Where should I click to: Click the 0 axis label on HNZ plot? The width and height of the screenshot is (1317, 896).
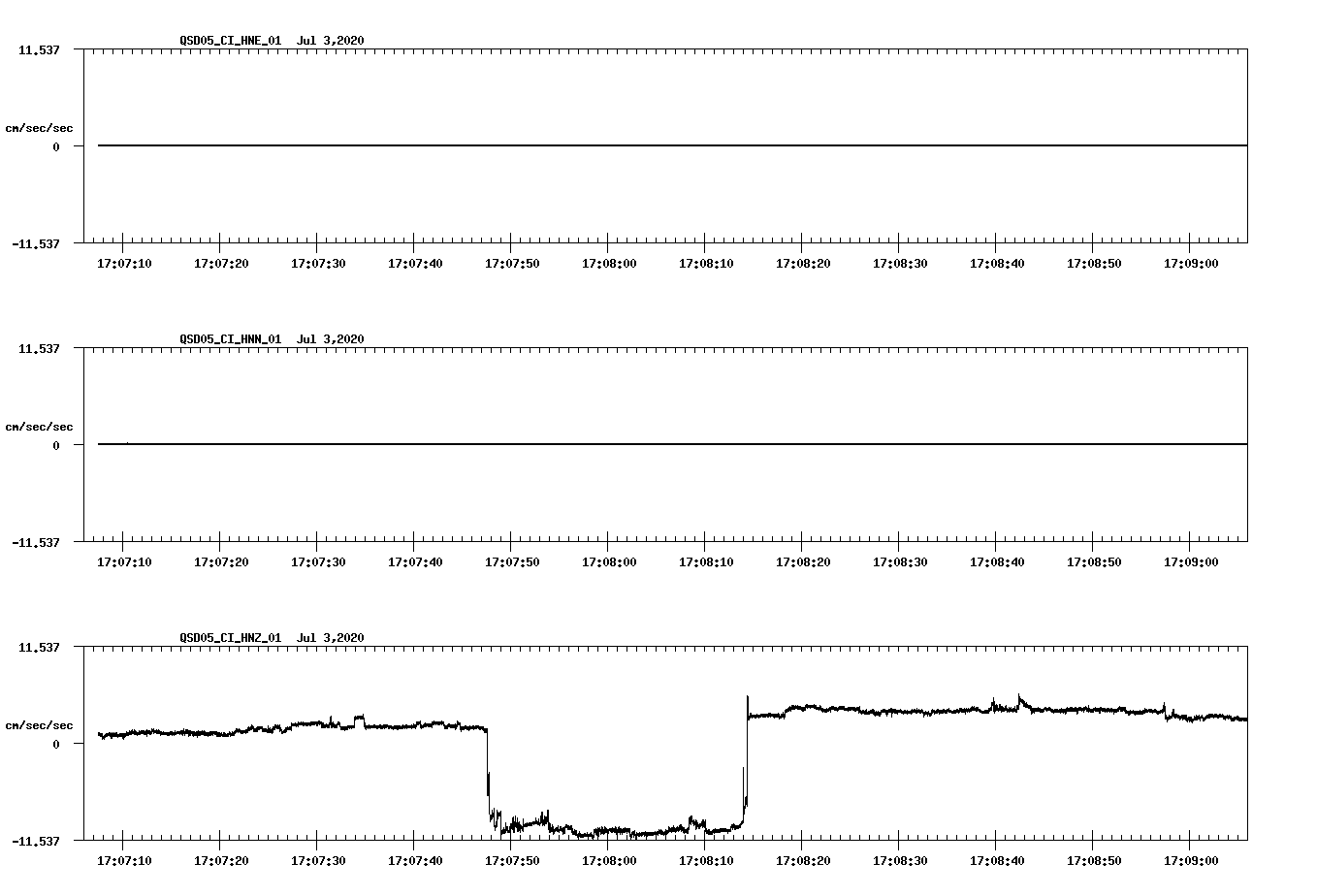[56, 744]
